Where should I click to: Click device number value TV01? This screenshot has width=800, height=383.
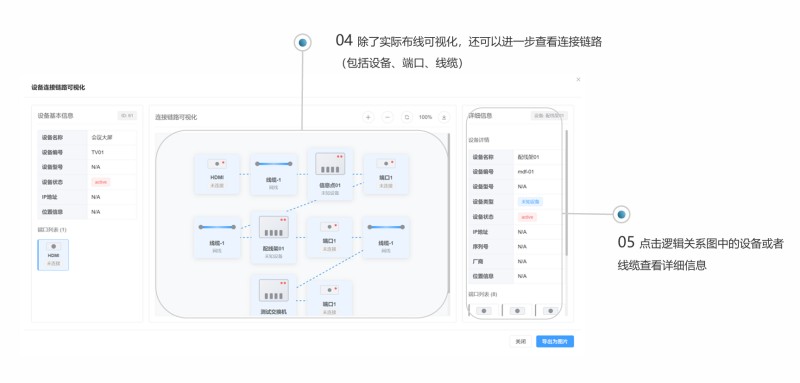point(97,152)
